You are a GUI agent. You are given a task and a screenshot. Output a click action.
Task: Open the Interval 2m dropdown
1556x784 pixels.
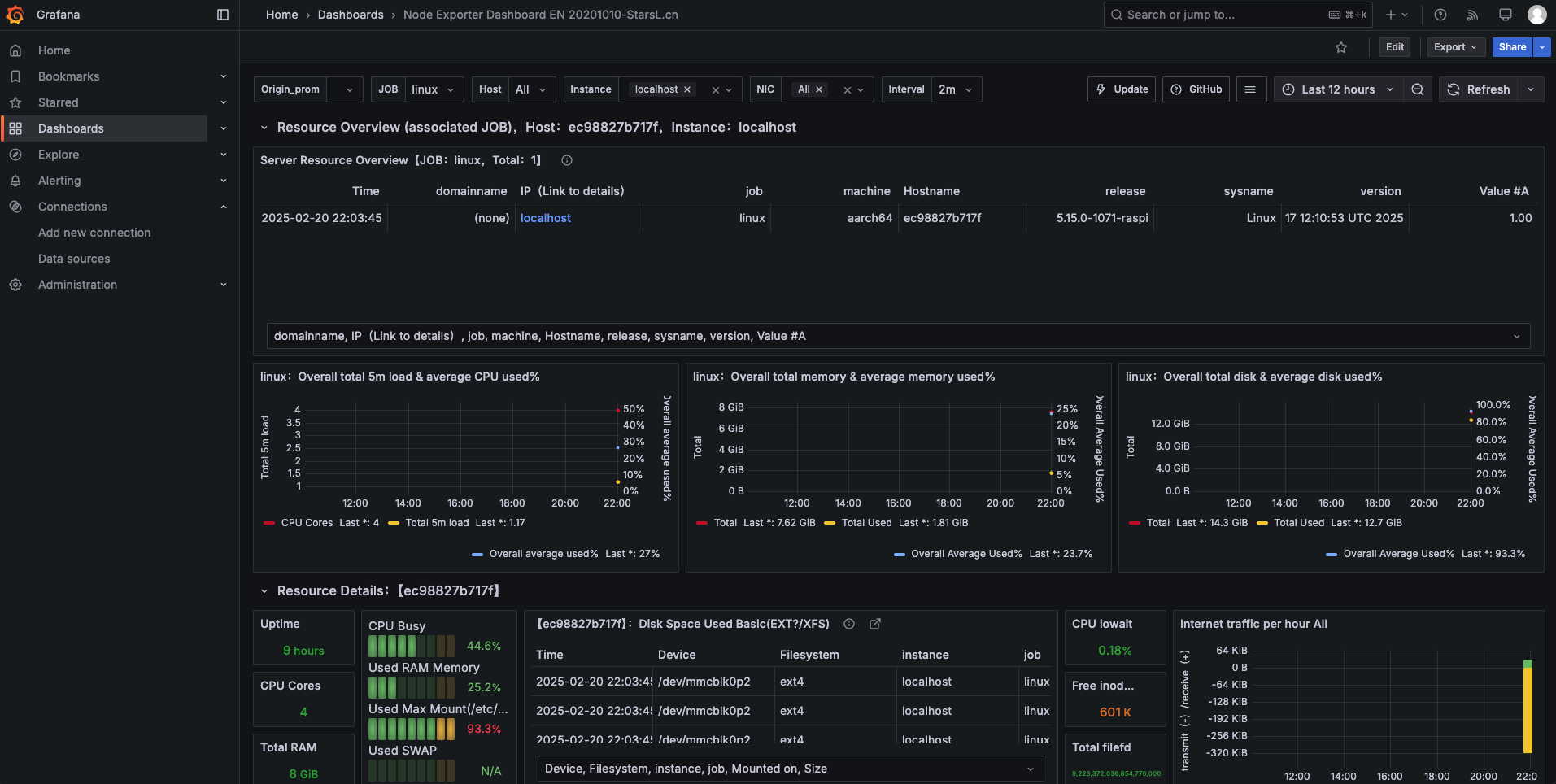(956, 89)
